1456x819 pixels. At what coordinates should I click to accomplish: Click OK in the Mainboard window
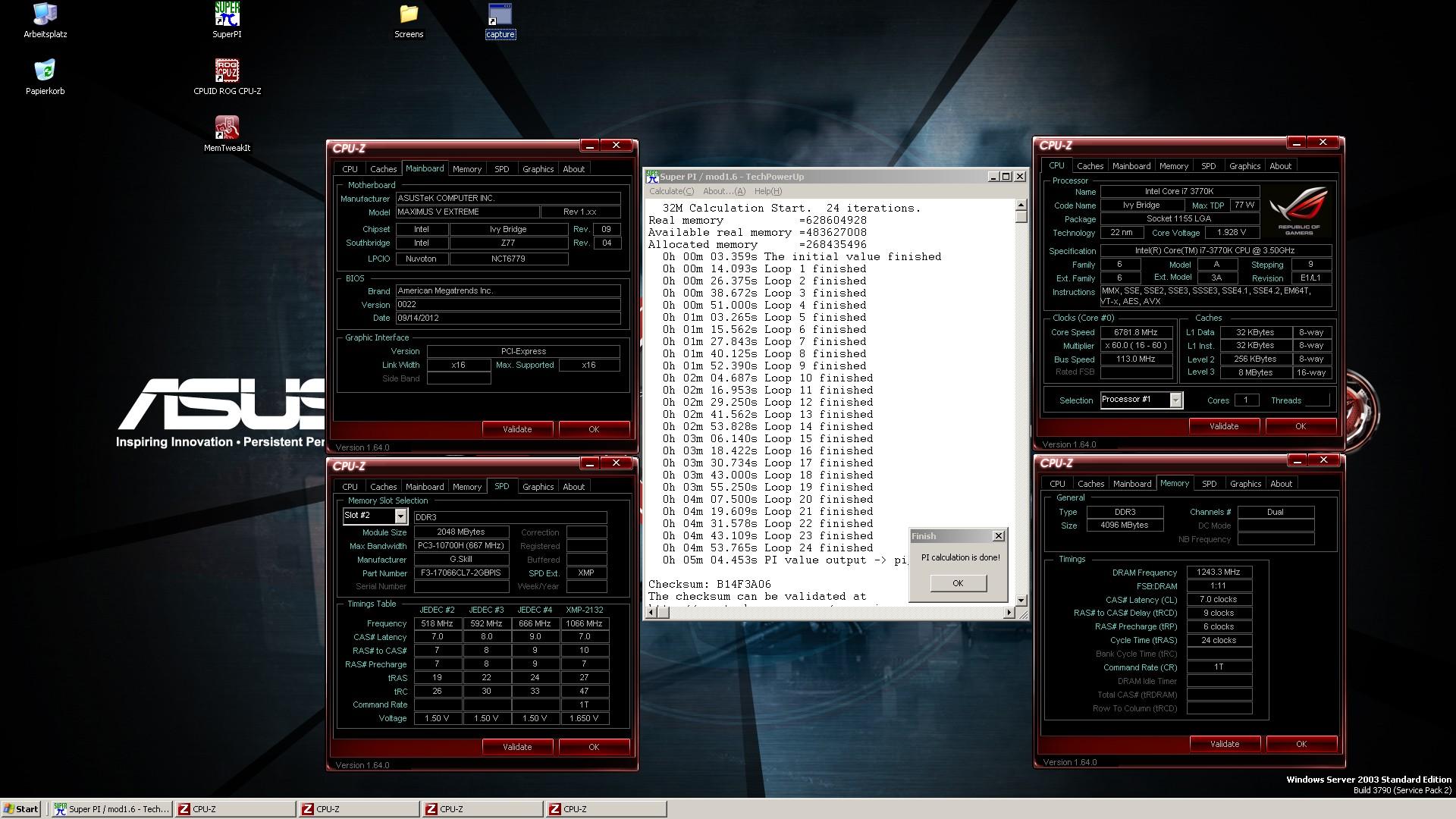[x=594, y=429]
